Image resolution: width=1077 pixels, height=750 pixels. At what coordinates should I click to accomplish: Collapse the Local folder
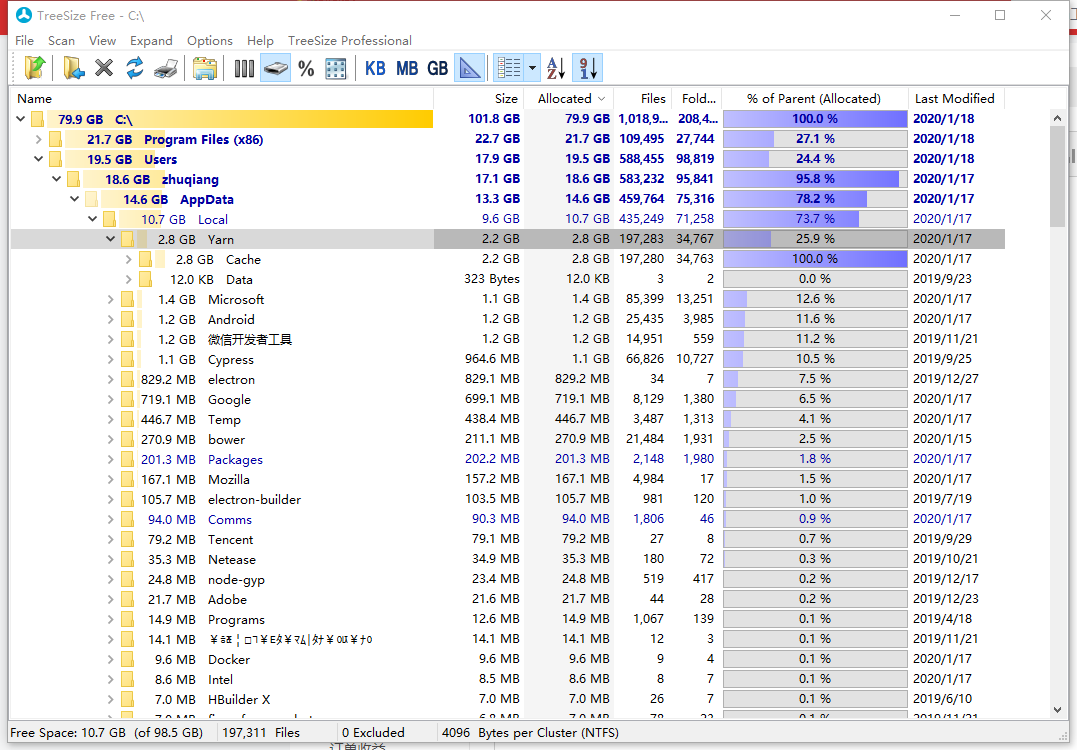tap(92, 218)
